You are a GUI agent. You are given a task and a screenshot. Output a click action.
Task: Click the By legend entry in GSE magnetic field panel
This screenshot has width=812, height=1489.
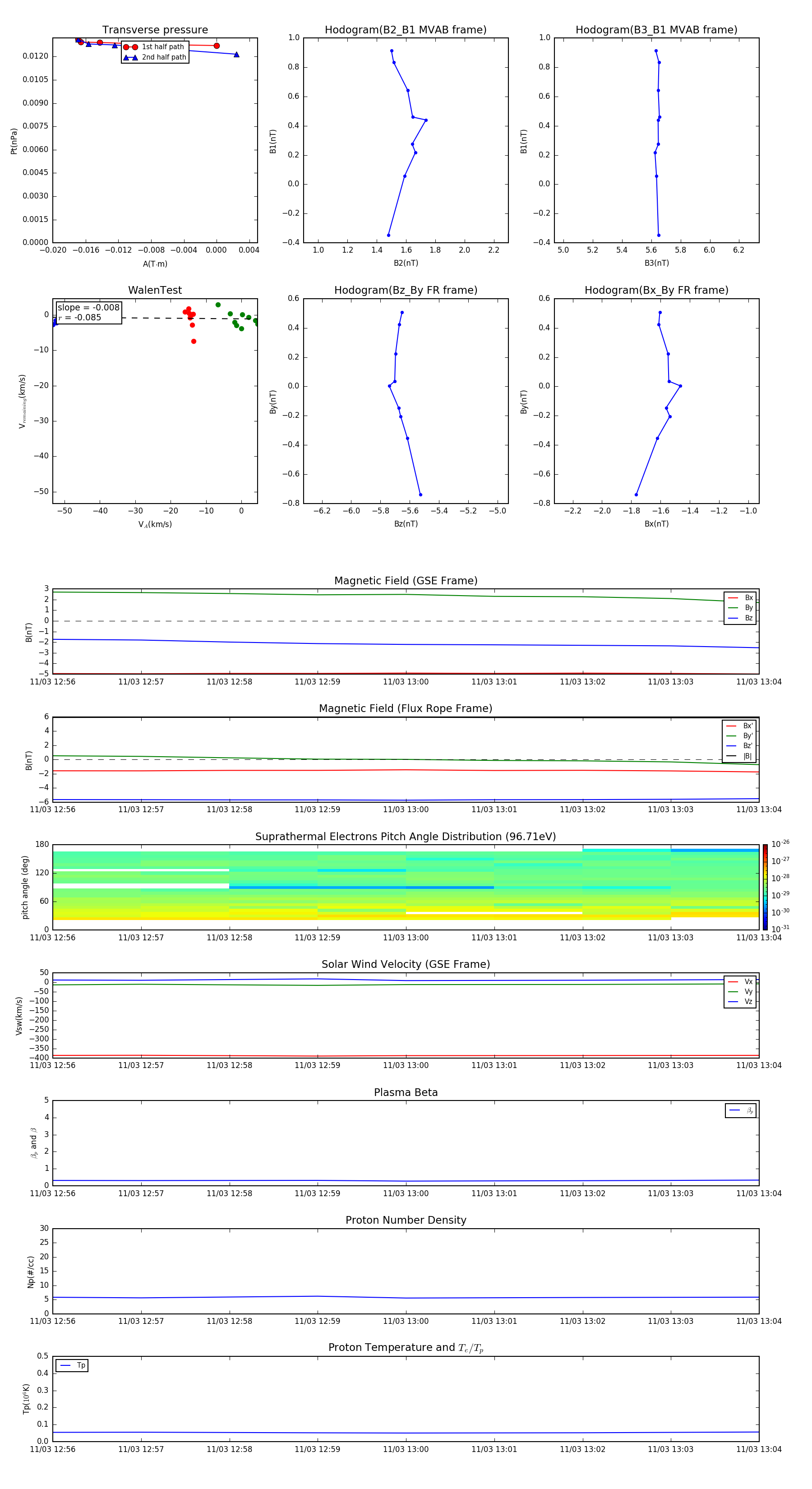coord(740,607)
